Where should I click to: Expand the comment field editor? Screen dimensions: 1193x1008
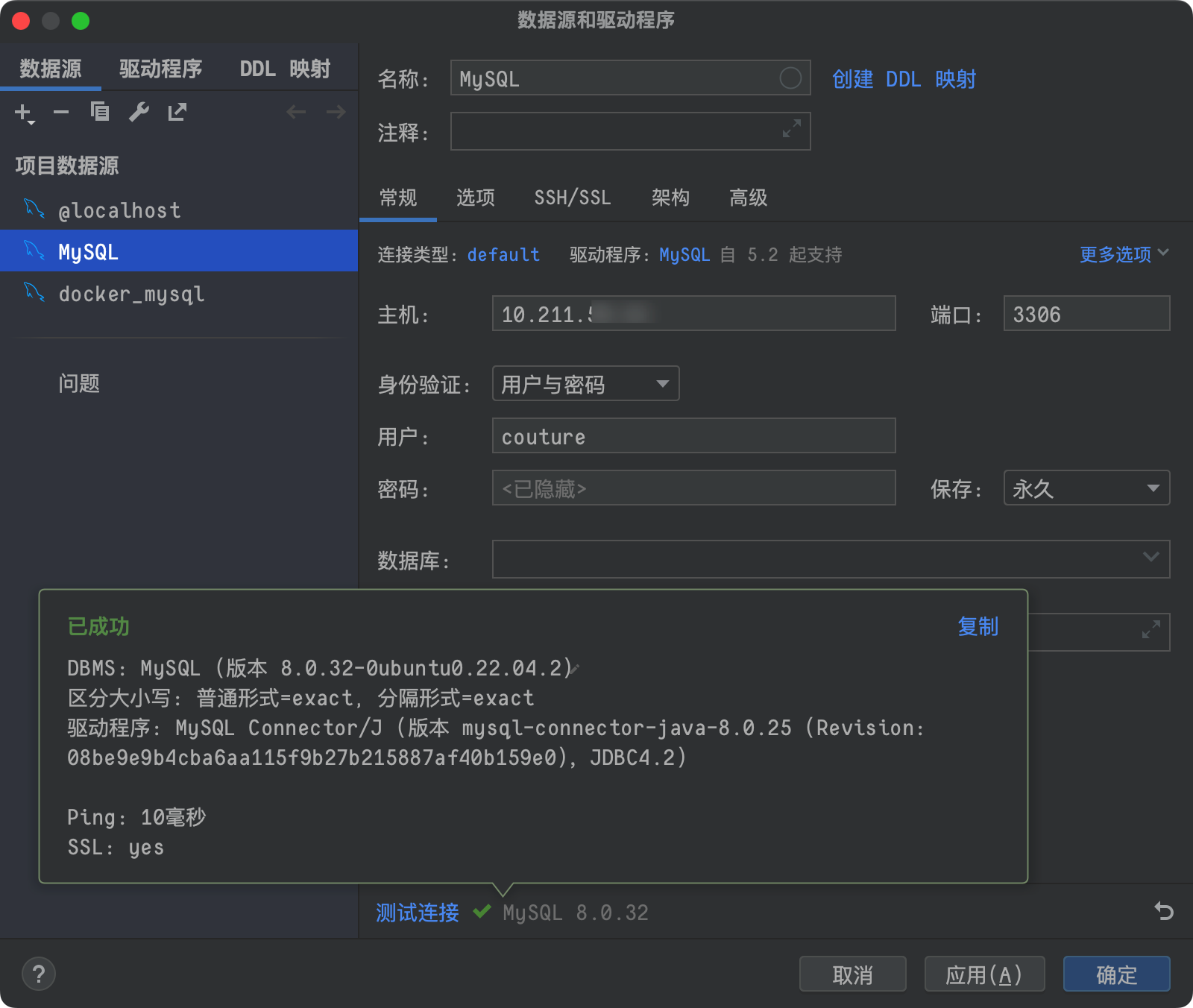tap(792, 128)
